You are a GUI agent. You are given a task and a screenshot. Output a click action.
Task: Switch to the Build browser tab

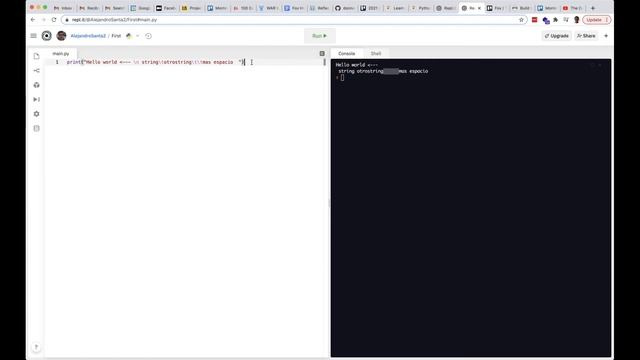tap(521, 8)
